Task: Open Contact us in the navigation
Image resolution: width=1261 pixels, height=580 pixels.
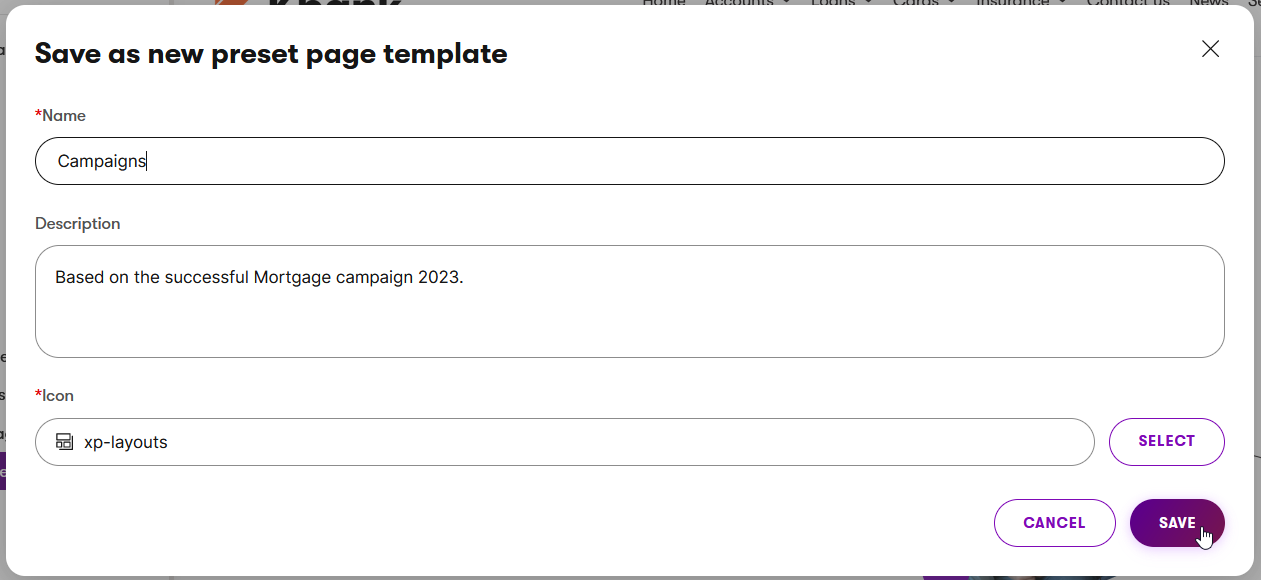Action: (x=1127, y=3)
